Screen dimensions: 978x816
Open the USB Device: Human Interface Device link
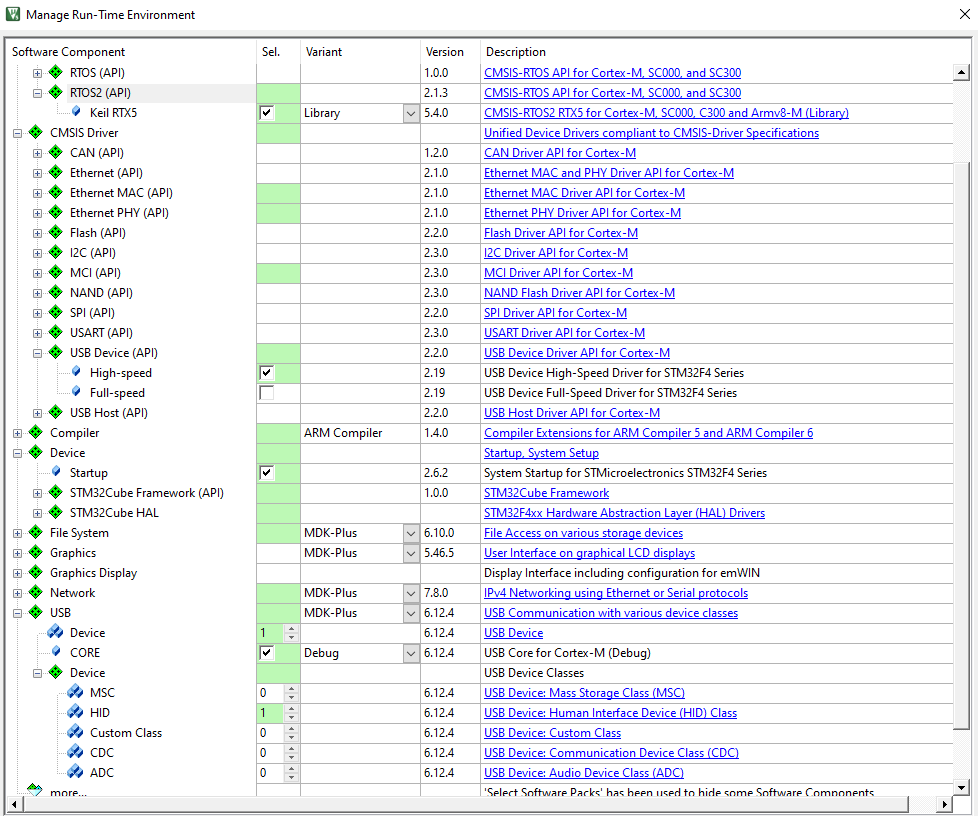point(611,713)
